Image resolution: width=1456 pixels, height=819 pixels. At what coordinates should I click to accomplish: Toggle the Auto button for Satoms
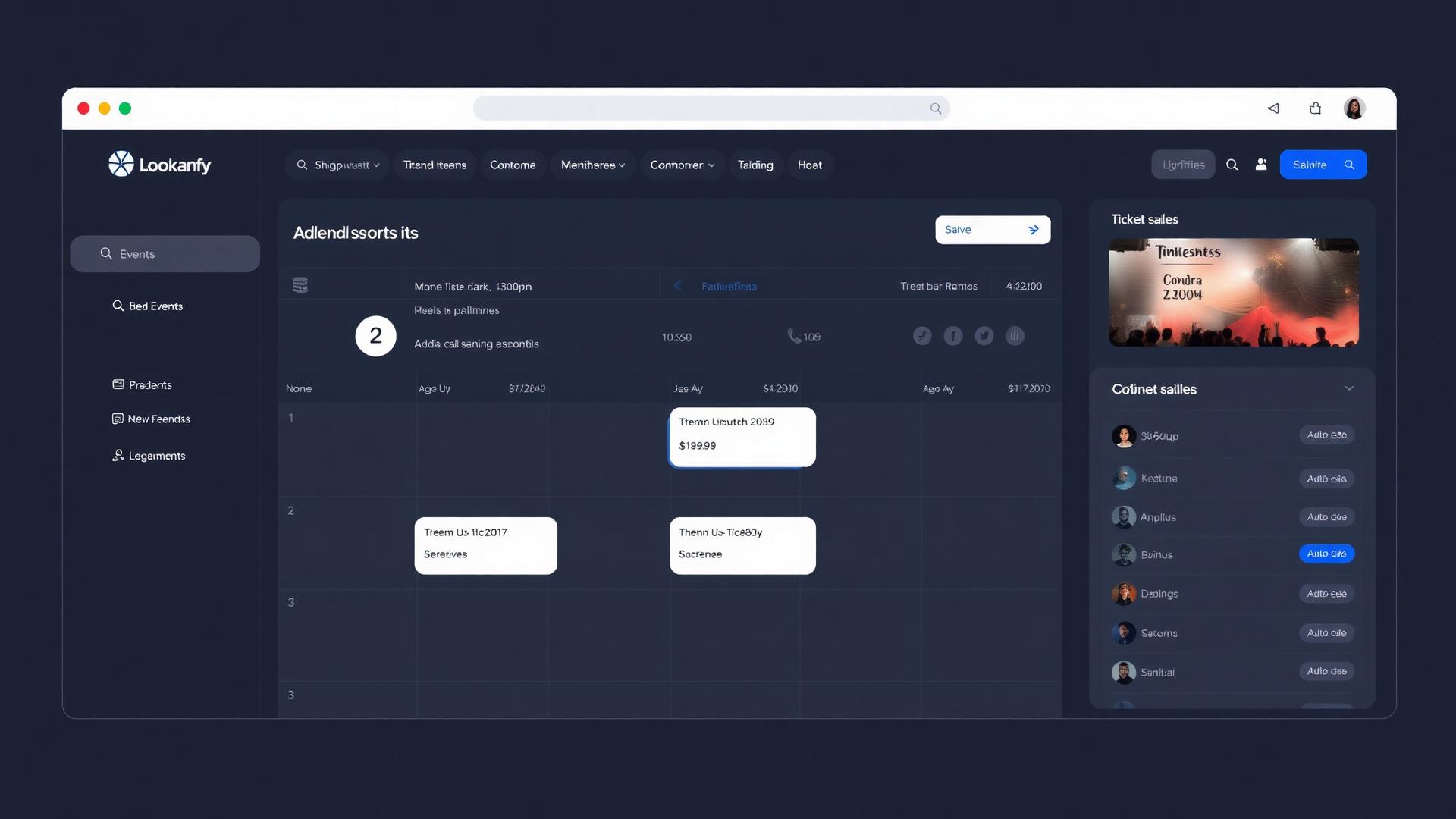coord(1326,633)
